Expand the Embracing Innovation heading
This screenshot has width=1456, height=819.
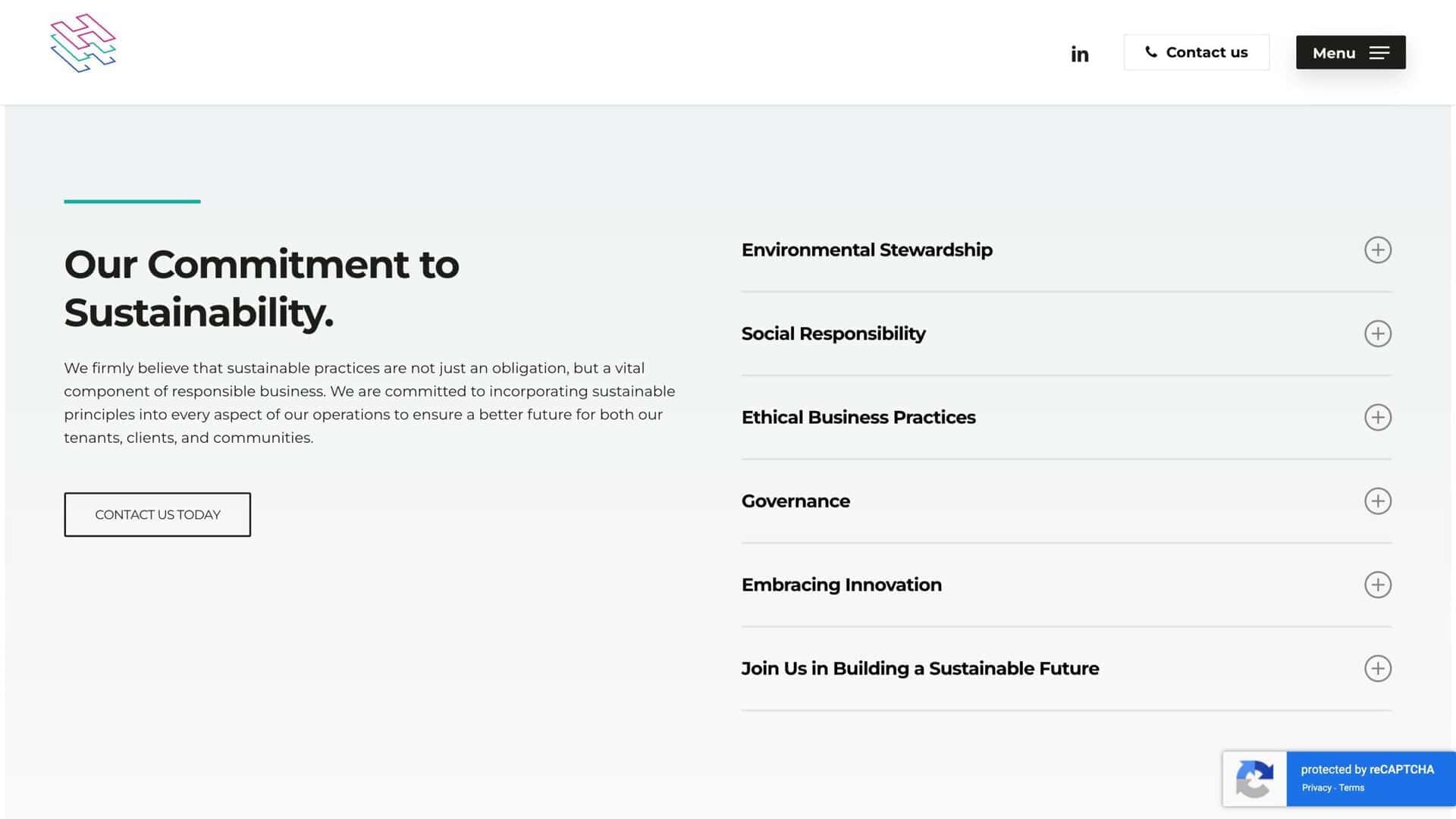click(841, 585)
